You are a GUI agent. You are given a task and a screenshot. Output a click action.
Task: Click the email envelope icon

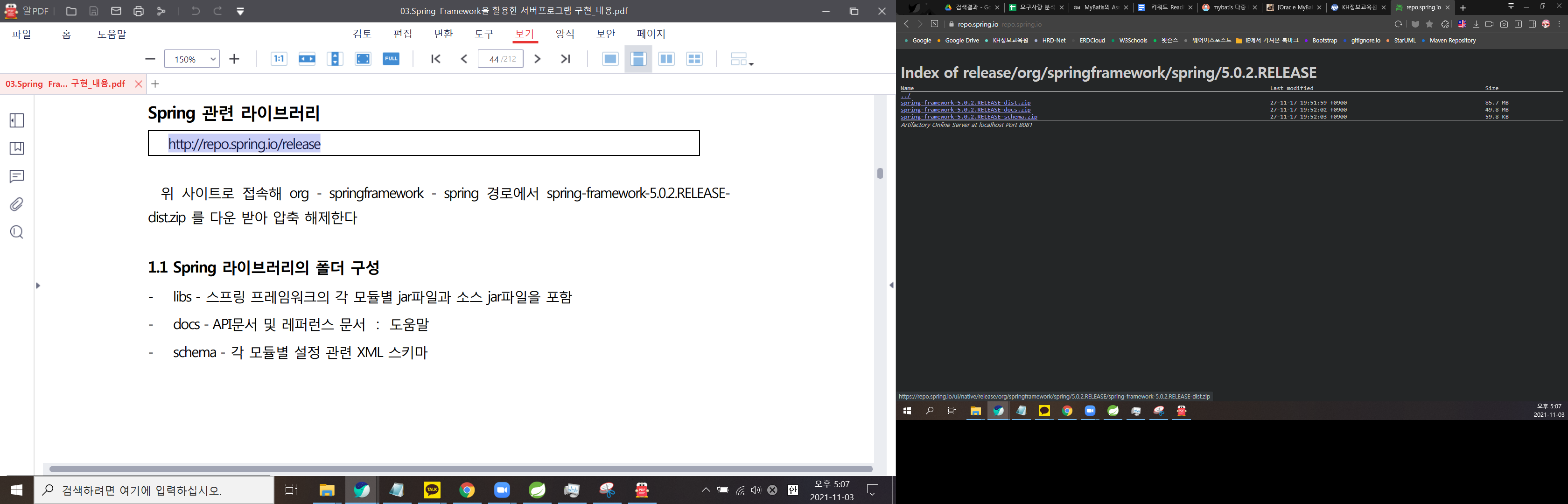click(116, 11)
